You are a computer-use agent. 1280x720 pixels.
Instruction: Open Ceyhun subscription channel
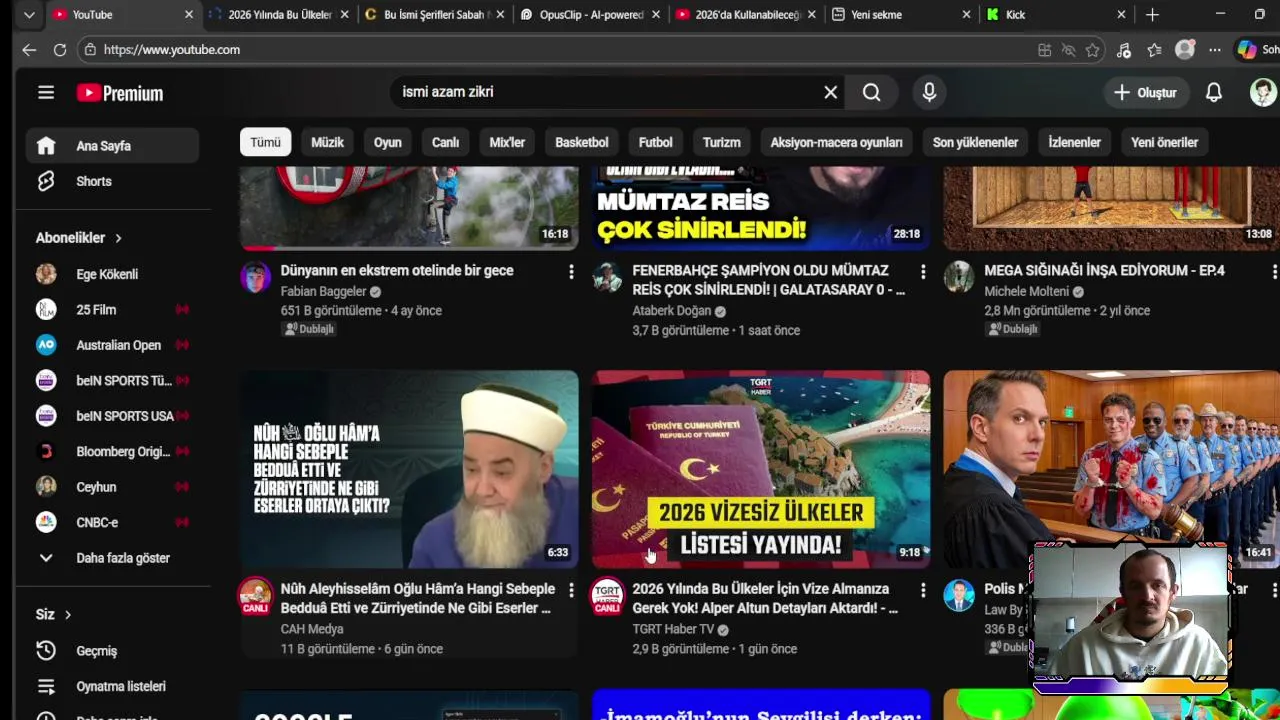(x=112, y=487)
